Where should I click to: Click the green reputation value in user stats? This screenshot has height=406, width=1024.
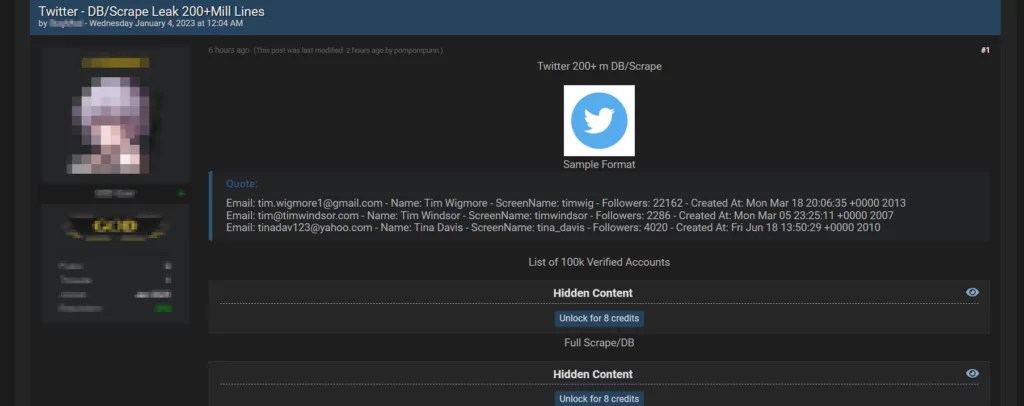click(163, 308)
